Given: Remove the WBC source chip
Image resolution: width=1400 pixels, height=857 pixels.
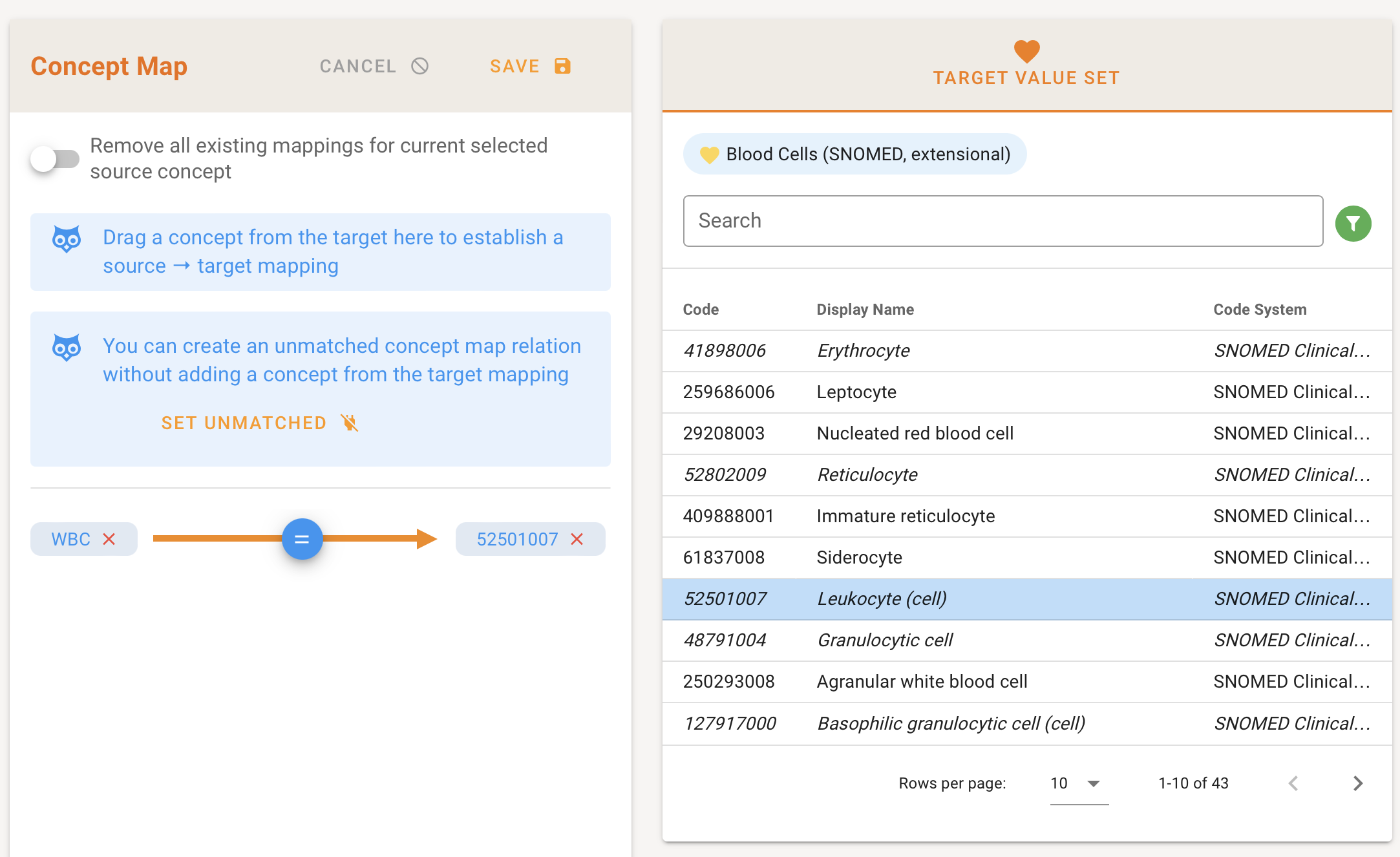Looking at the screenshot, I should click(x=109, y=539).
